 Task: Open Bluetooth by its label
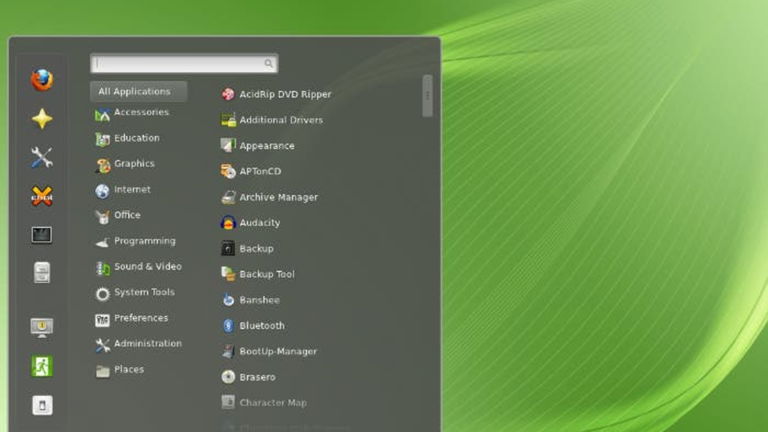coord(262,326)
